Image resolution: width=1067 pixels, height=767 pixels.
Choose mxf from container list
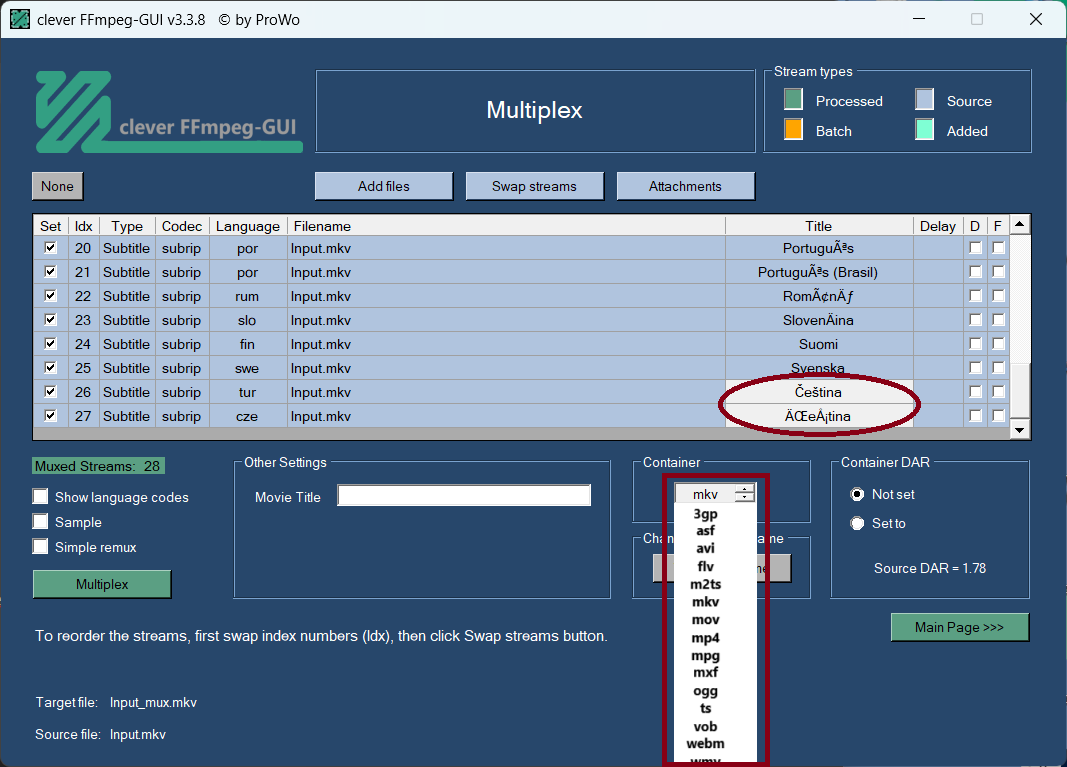706,672
